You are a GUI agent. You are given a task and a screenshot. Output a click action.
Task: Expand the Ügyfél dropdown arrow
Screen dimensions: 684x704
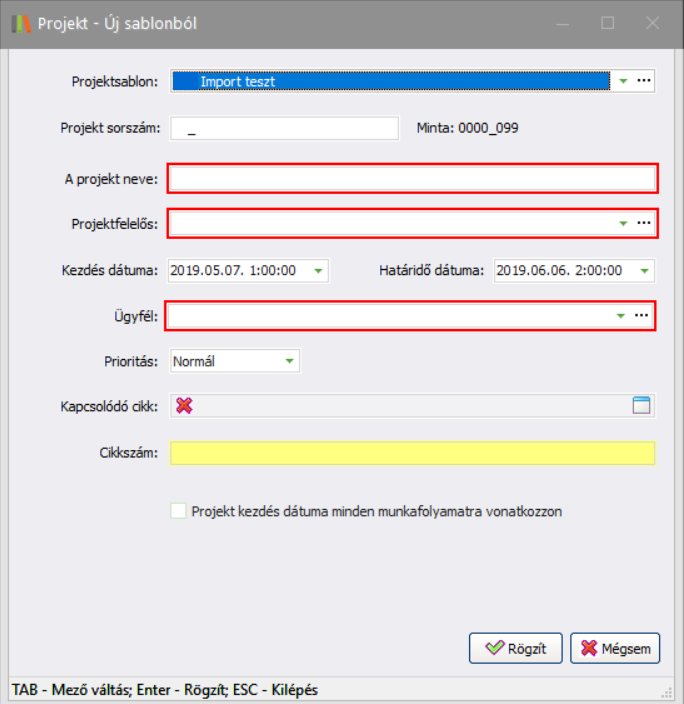coord(622,315)
